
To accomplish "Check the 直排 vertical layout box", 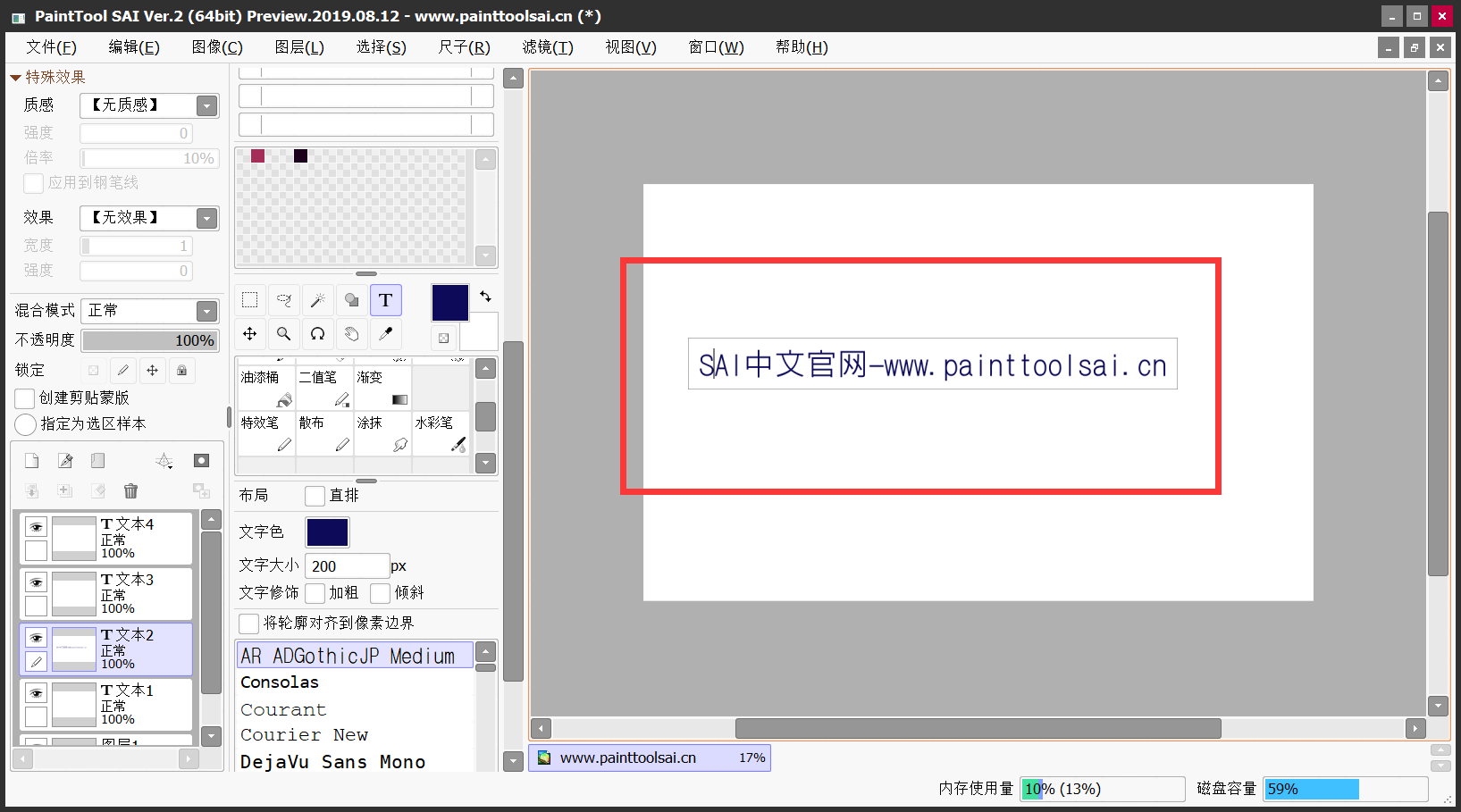I will coord(315,496).
